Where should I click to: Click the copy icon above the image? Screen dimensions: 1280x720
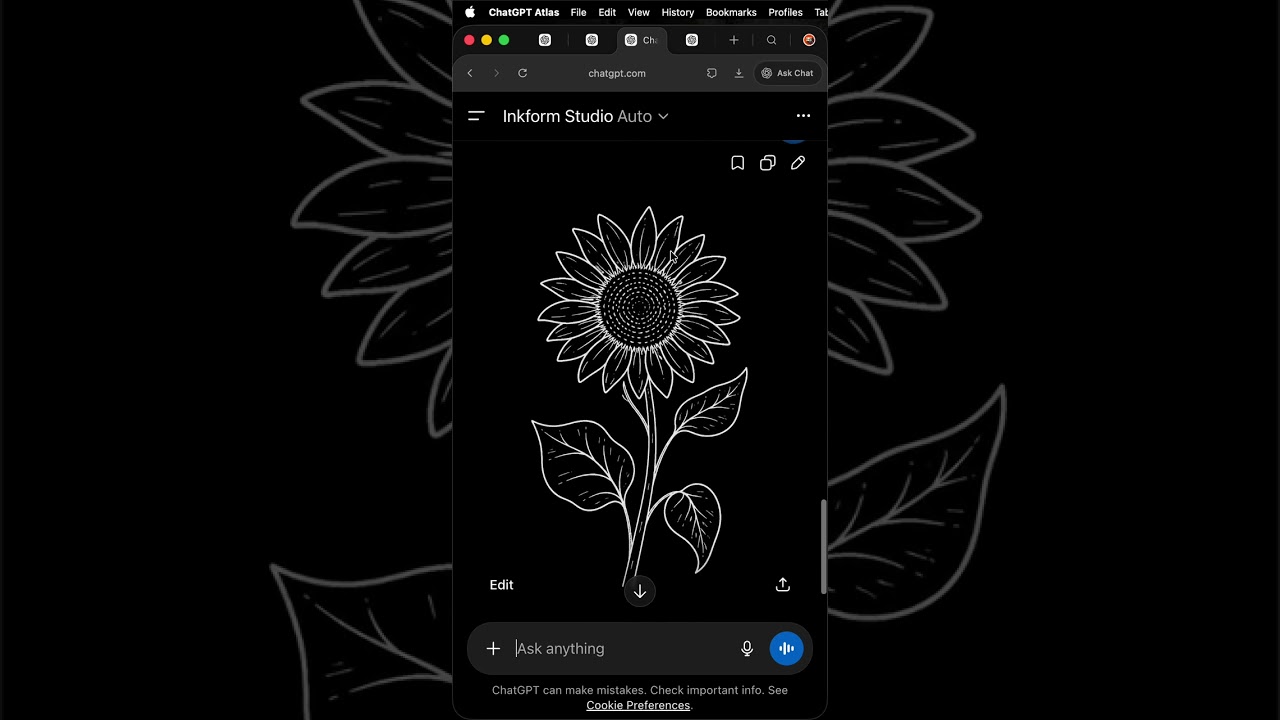pos(767,163)
